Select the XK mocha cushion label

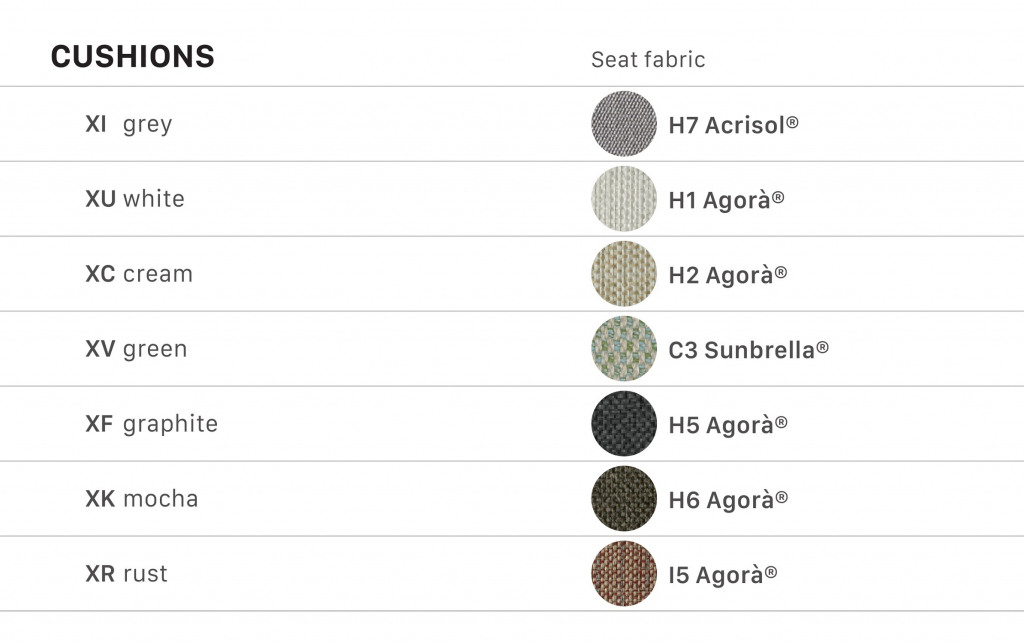click(x=142, y=499)
